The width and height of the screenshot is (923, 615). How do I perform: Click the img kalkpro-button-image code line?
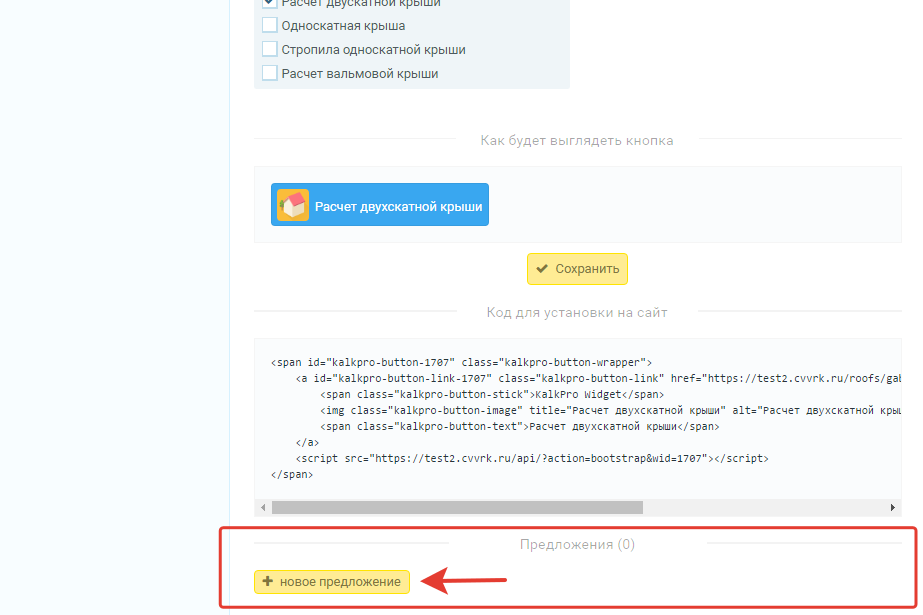[610, 410]
